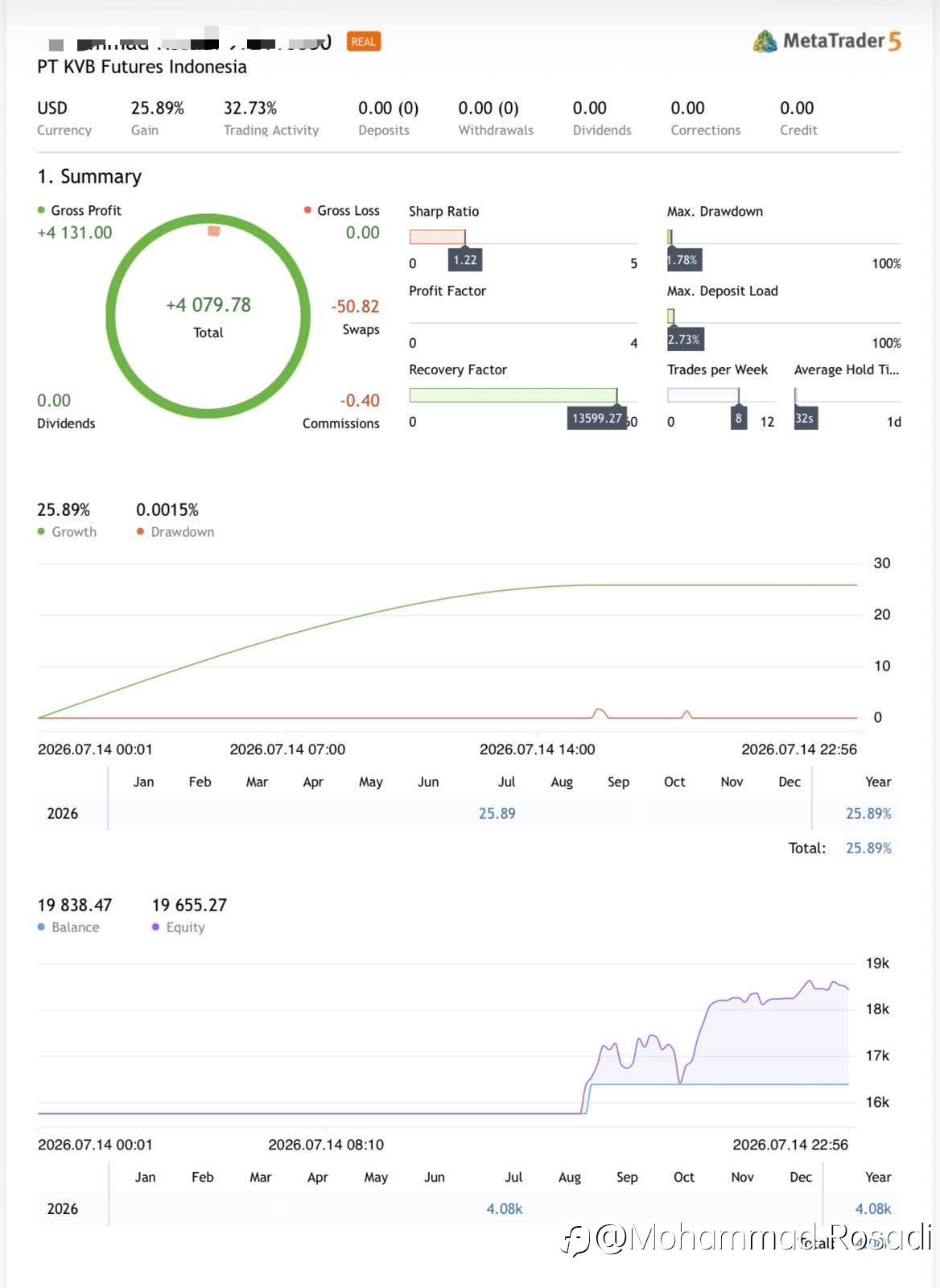This screenshot has width=940, height=1288.
Task: Click the MetaTrader 5 logo icon
Action: [x=765, y=41]
